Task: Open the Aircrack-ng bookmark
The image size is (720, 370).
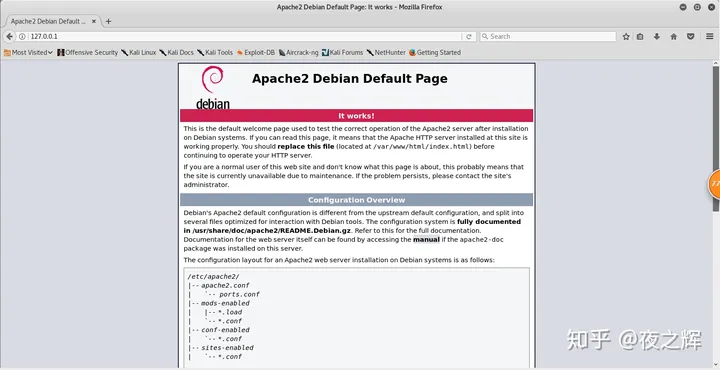Action: coord(298,52)
